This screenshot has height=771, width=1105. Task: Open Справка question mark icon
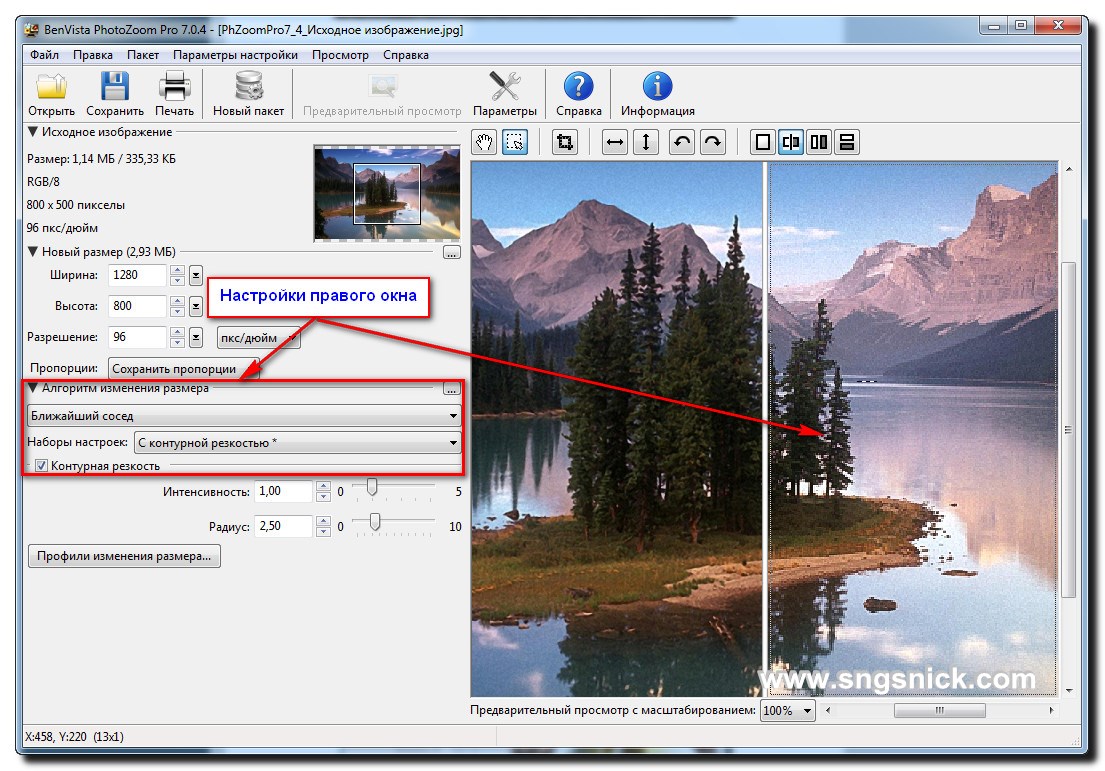pyautogui.click(x=578, y=87)
